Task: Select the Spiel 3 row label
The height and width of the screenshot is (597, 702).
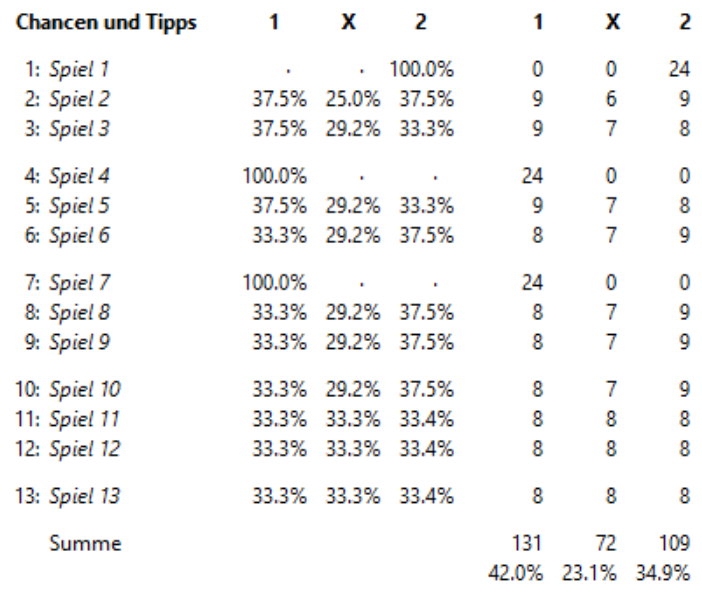Action: tap(79, 129)
